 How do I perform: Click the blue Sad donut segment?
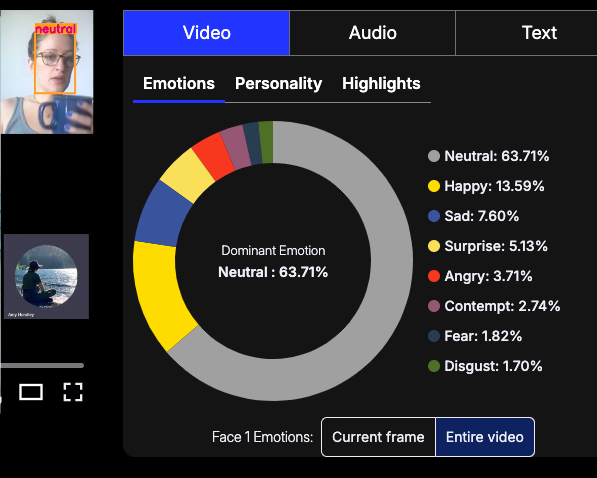point(163,215)
